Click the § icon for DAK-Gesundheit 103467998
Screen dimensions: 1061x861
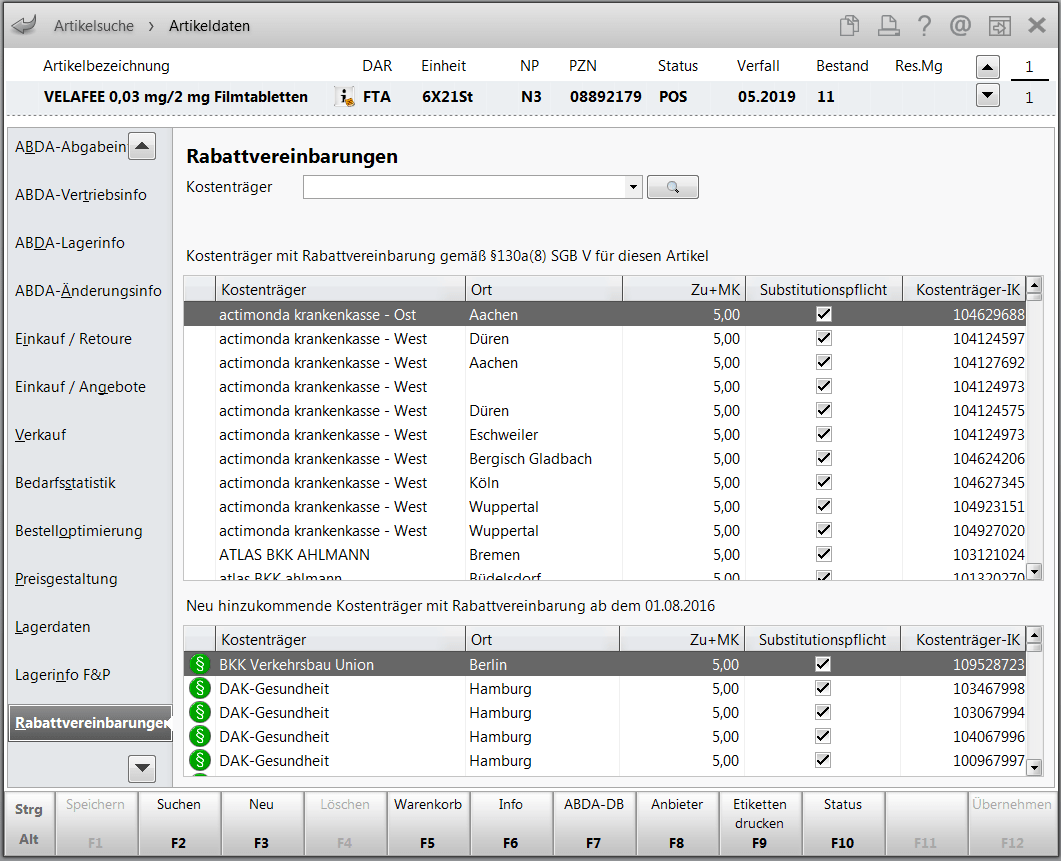click(200, 688)
